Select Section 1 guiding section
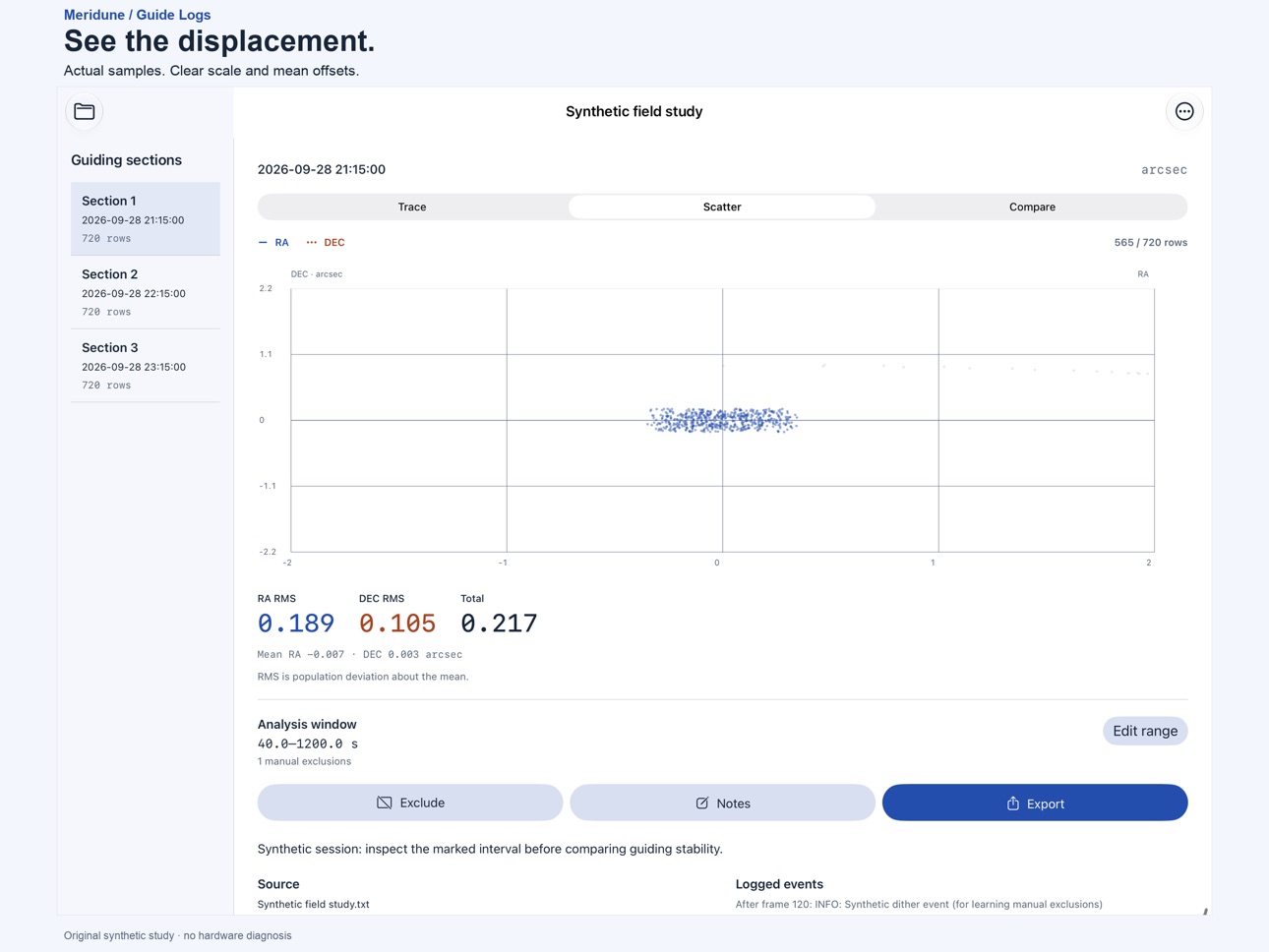The width and height of the screenshot is (1269, 952). [x=146, y=218]
